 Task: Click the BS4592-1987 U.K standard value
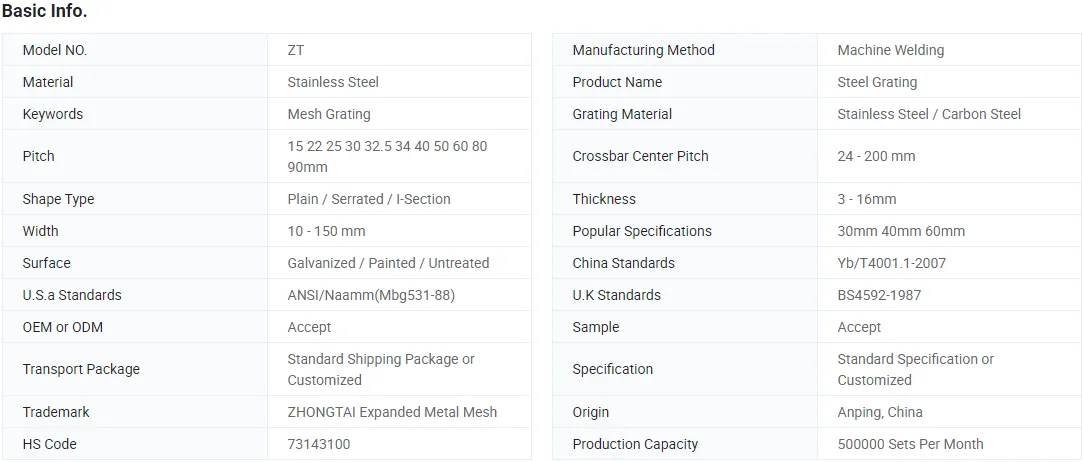tap(879, 295)
